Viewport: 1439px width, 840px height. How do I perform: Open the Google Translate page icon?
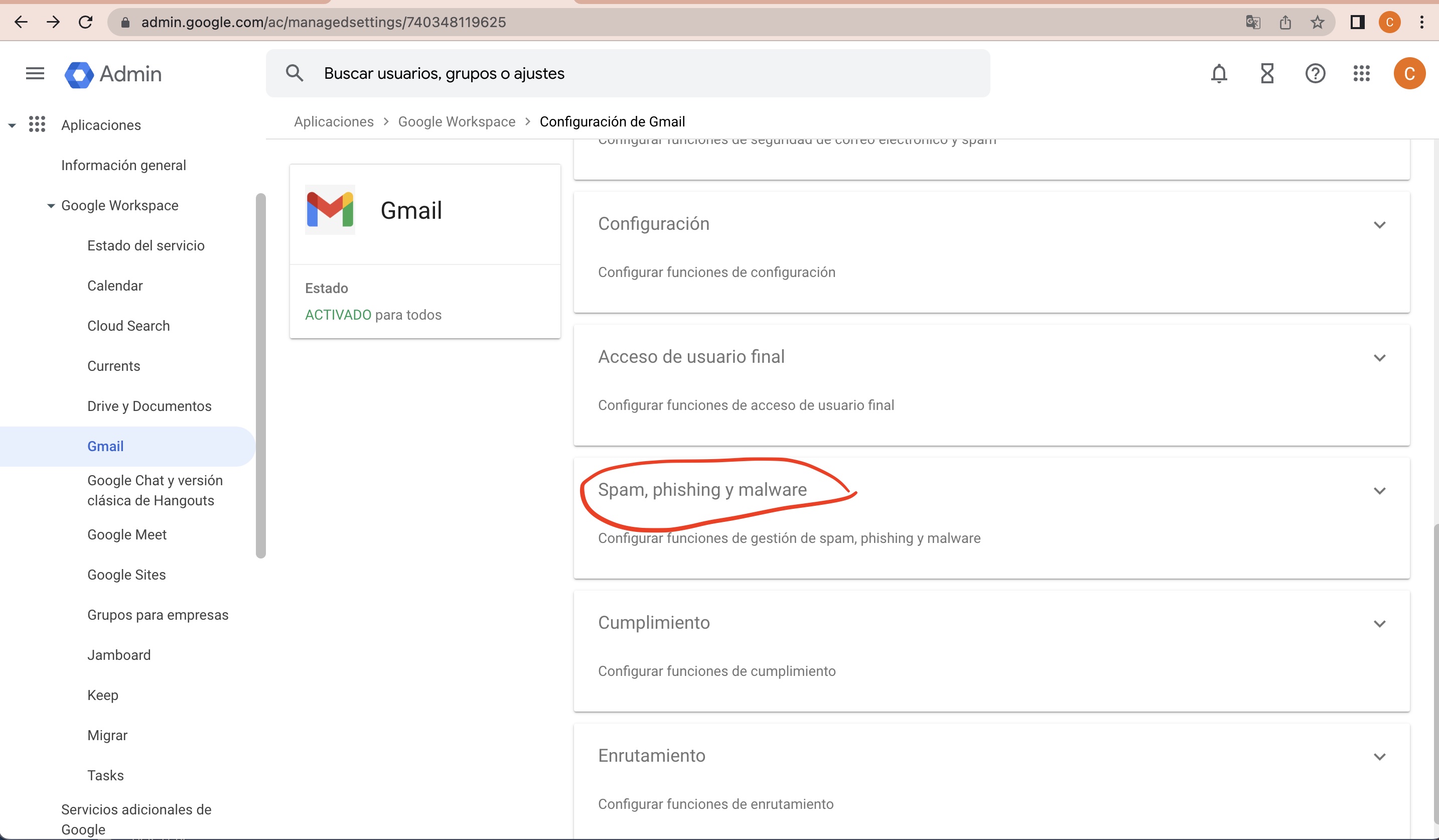point(1253,22)
